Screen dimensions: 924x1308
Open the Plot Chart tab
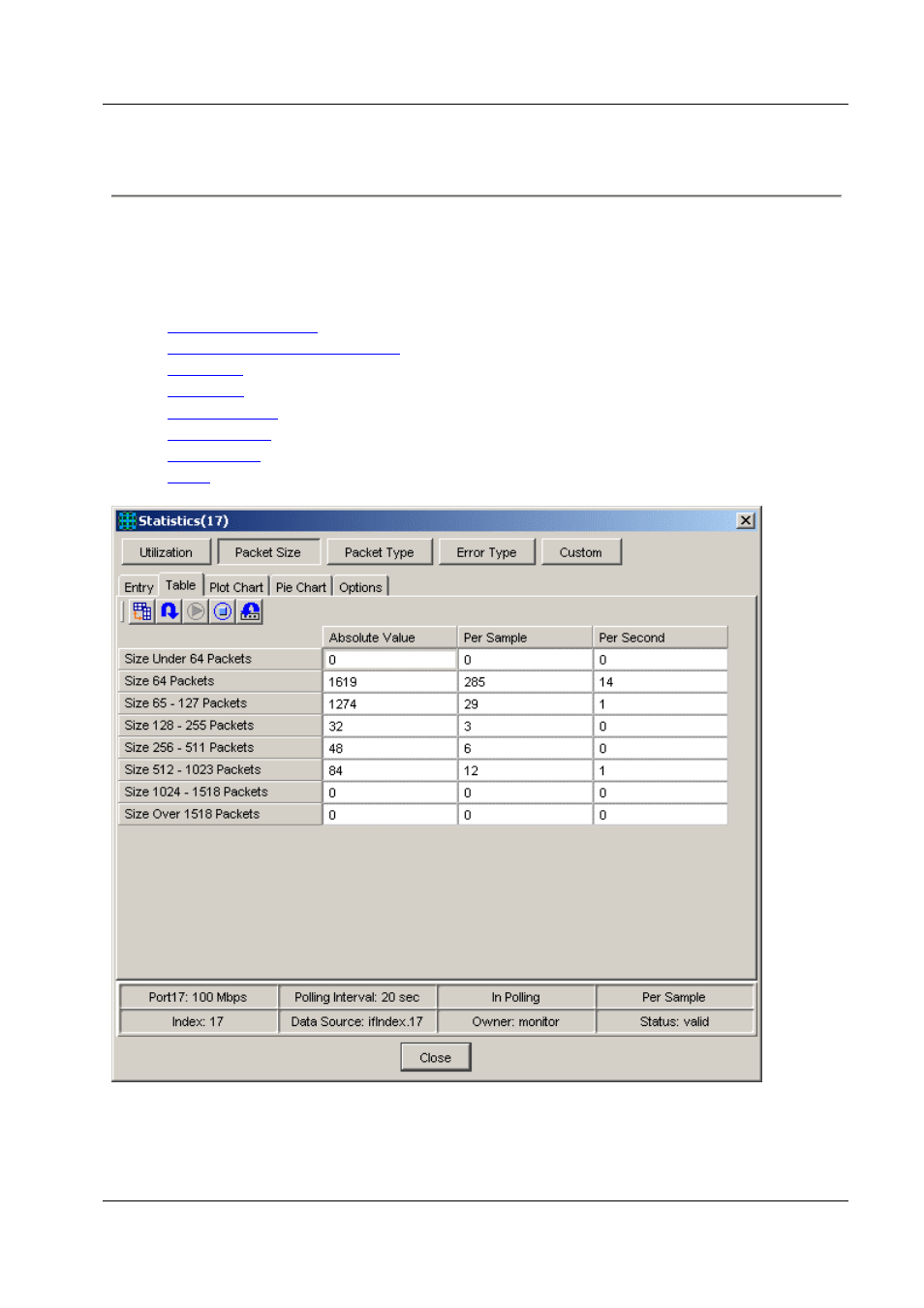click(236, 587)
